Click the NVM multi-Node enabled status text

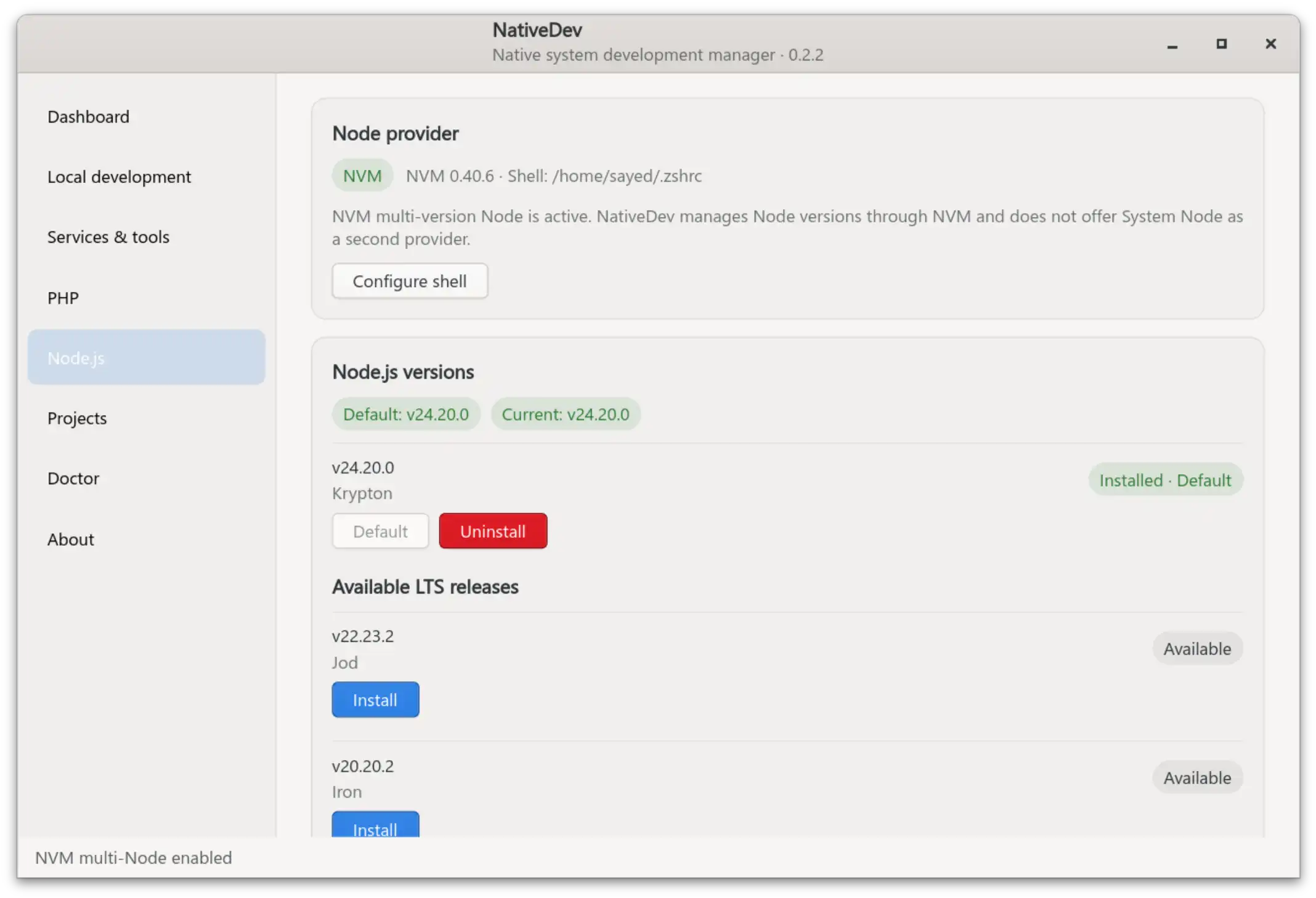pos(134,858)
